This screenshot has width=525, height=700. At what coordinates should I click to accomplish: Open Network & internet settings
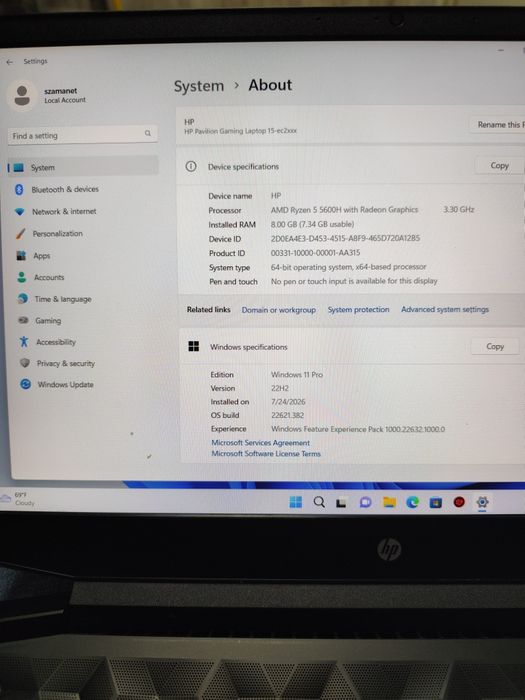(64, 211)
